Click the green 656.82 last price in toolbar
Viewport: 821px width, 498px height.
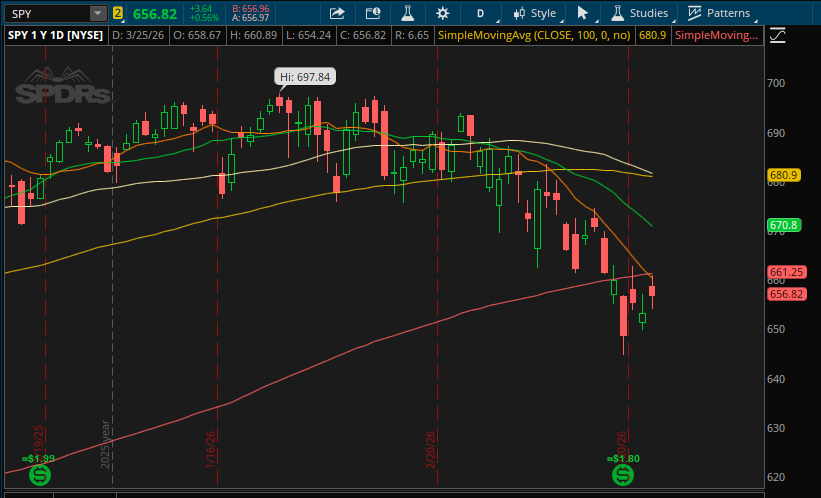click(155, 14)
